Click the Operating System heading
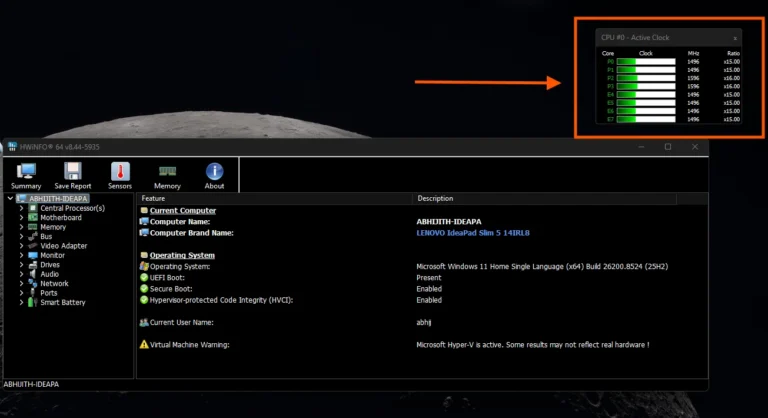Screen dimensions: 768x418 pyautogui.click(x=182, y=255)
